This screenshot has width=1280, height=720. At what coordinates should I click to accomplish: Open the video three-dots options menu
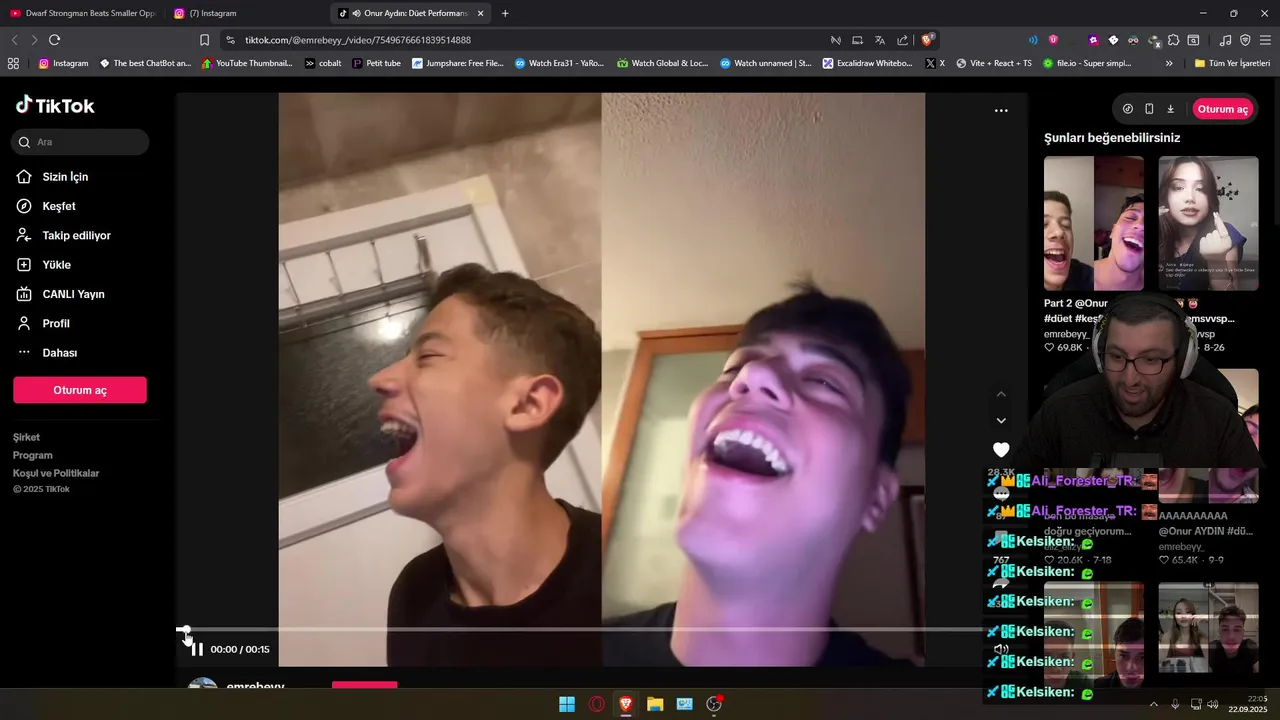1001,111
